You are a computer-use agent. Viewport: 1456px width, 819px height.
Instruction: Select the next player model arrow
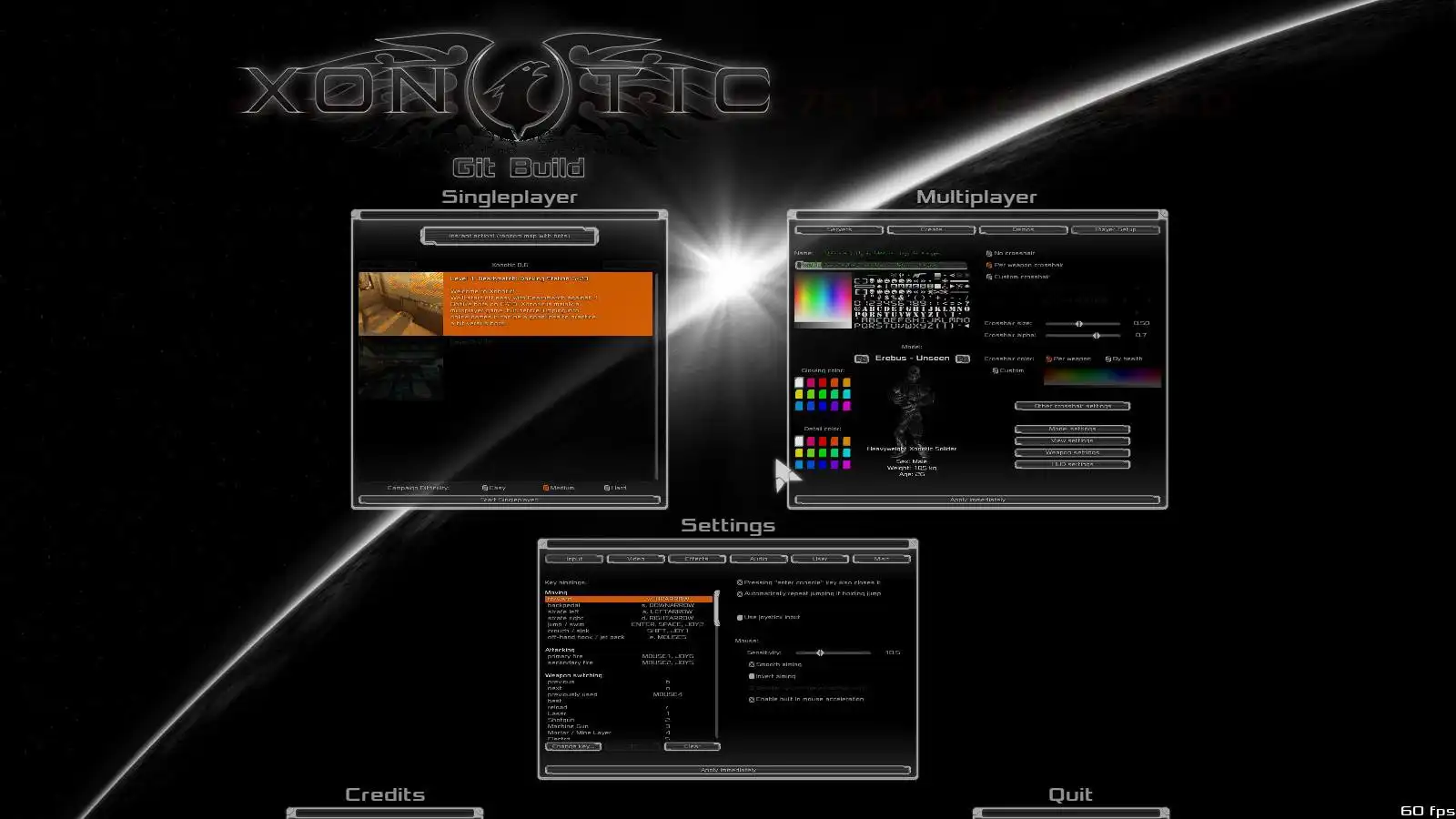(963, 359)
